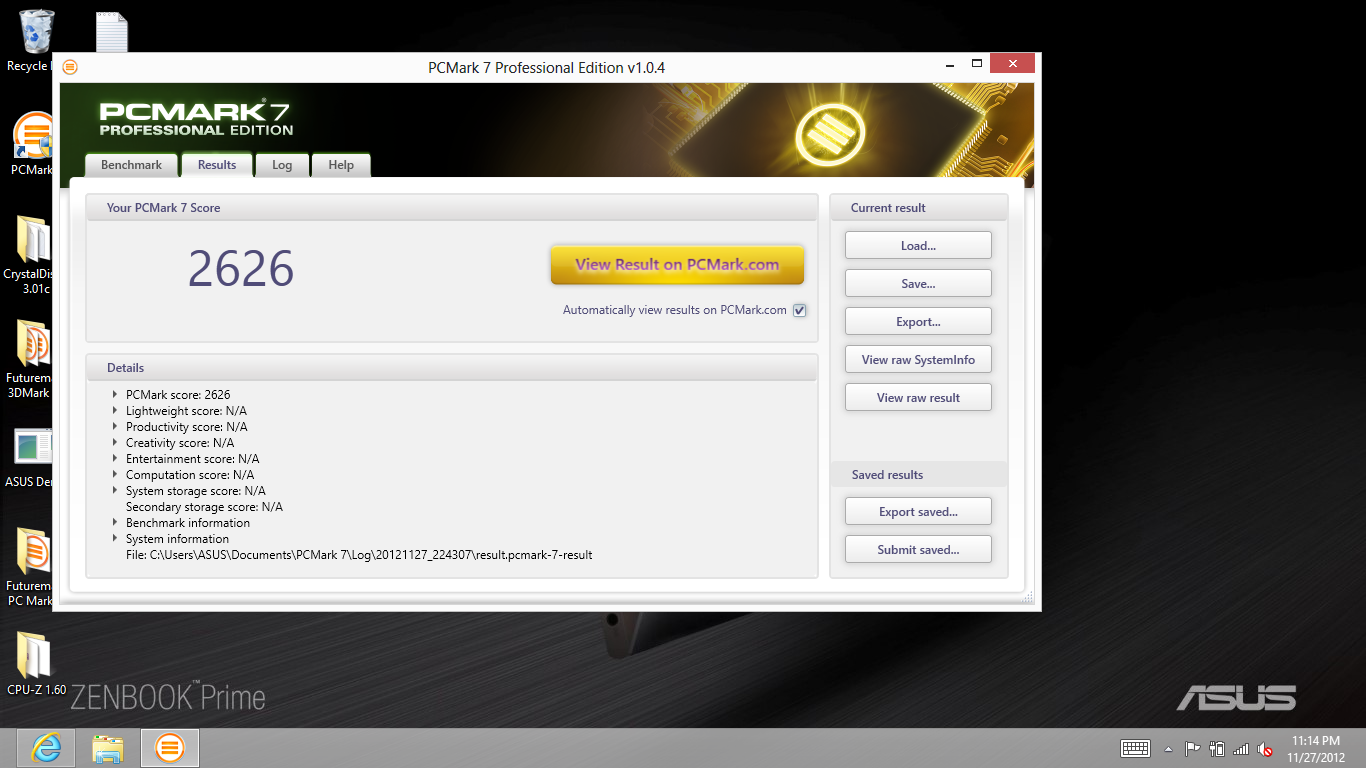This screenshot has height=768, width=1366.
Task: Open the touch keyboard from the taskbar
Action: 1135,748
